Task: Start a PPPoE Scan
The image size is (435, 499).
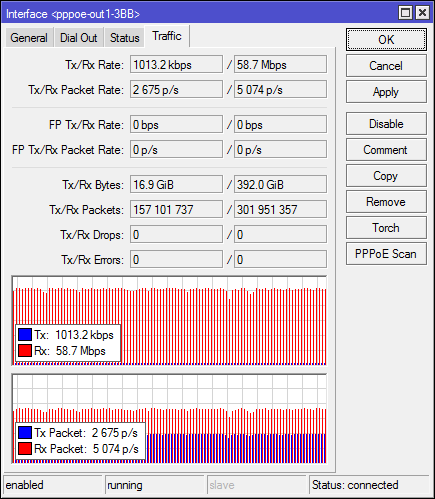Action: [386, 254]
